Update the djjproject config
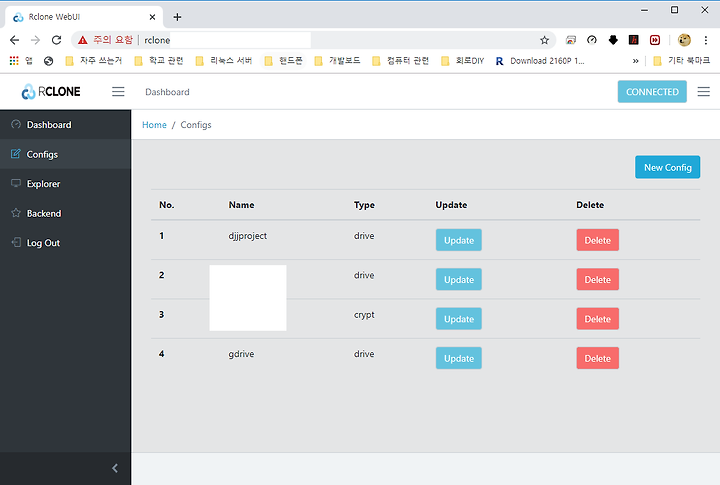Screen dimensions: 720x485 coord(459,240)
